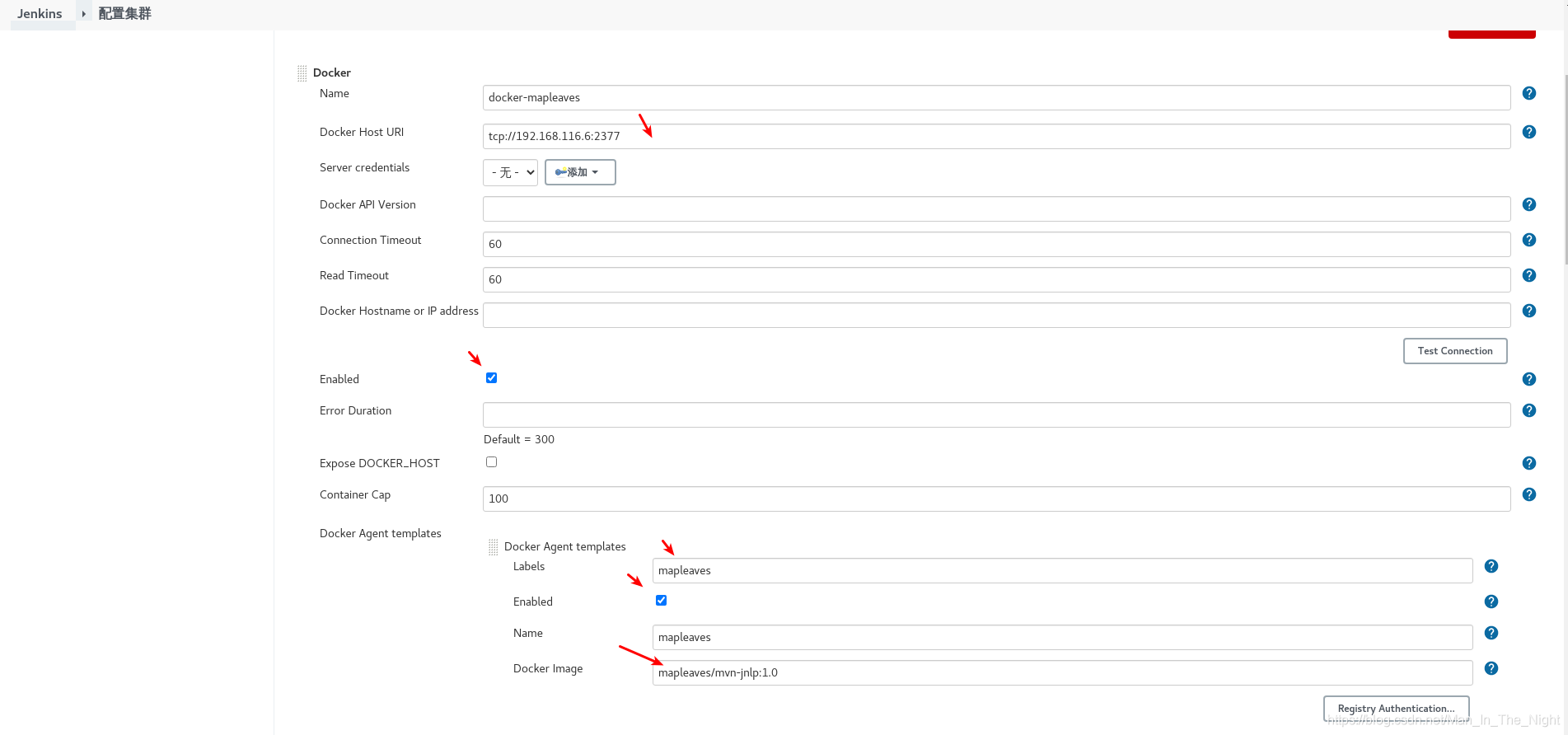Click the red delete cloud button
This screenshot has height=735, width=1568.
pos(1491,34)
